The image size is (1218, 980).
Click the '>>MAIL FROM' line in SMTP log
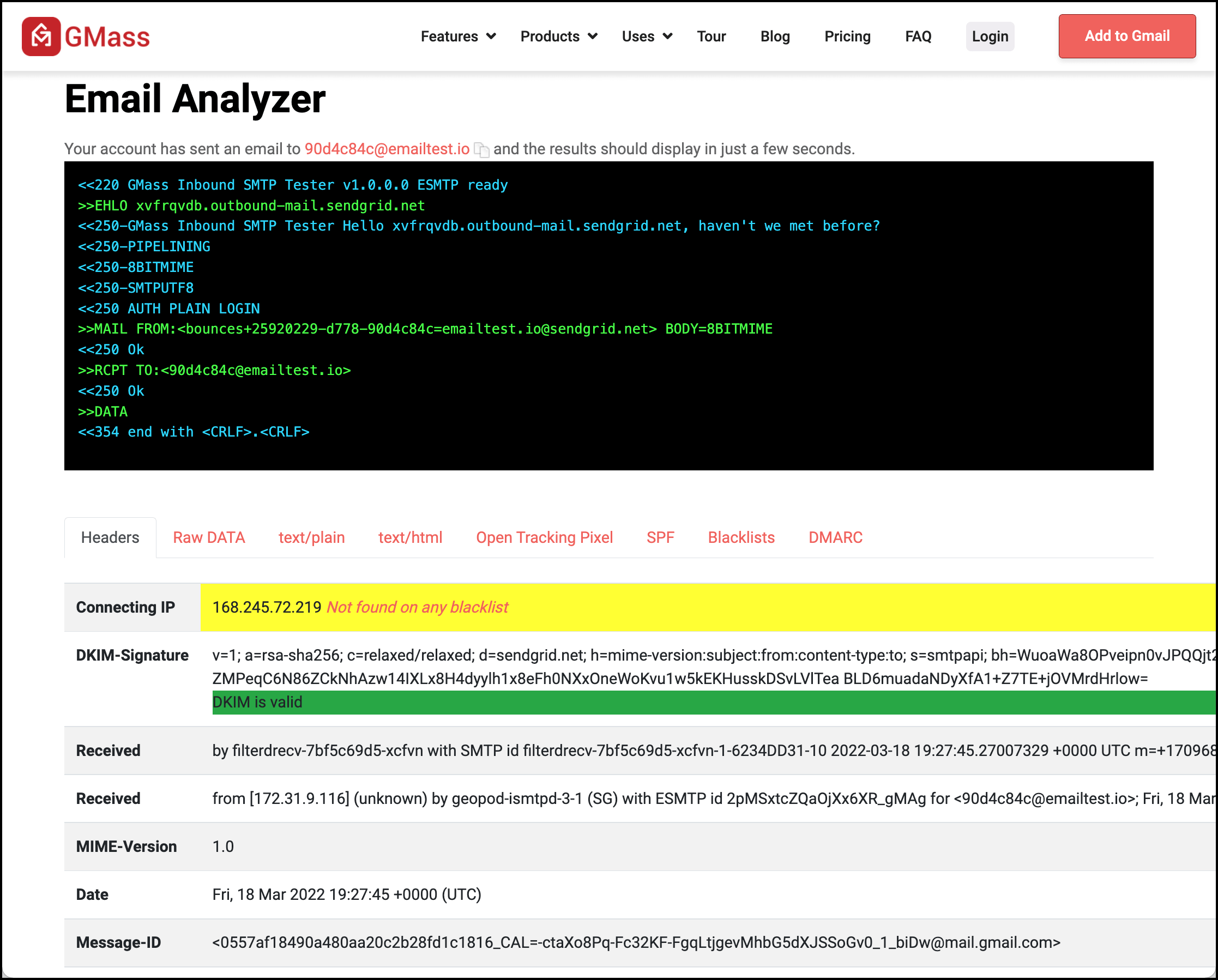coord(425,329)
